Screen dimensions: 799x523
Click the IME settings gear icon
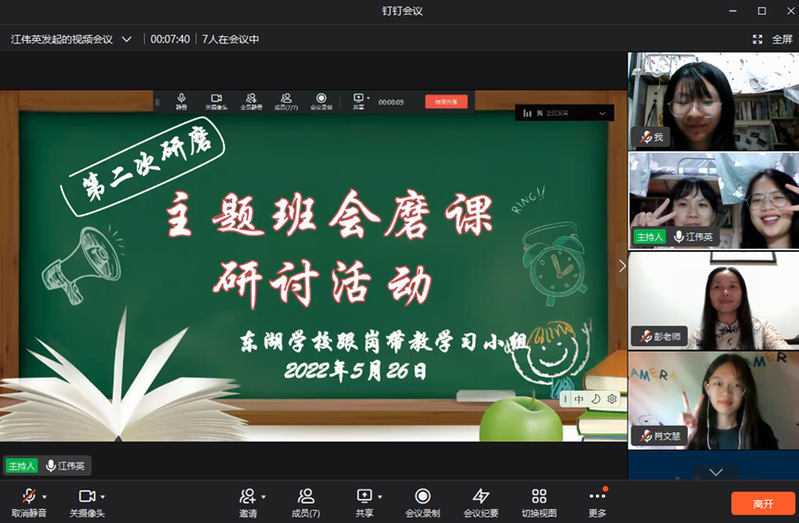coord(612,399)
